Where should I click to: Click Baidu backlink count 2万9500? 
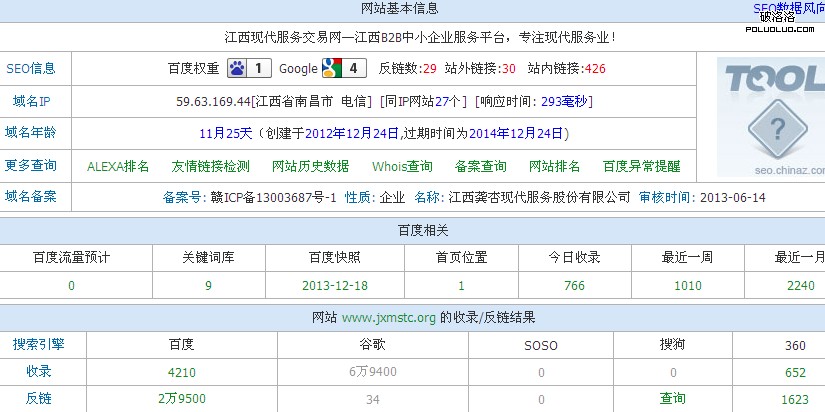coord(181,398)
